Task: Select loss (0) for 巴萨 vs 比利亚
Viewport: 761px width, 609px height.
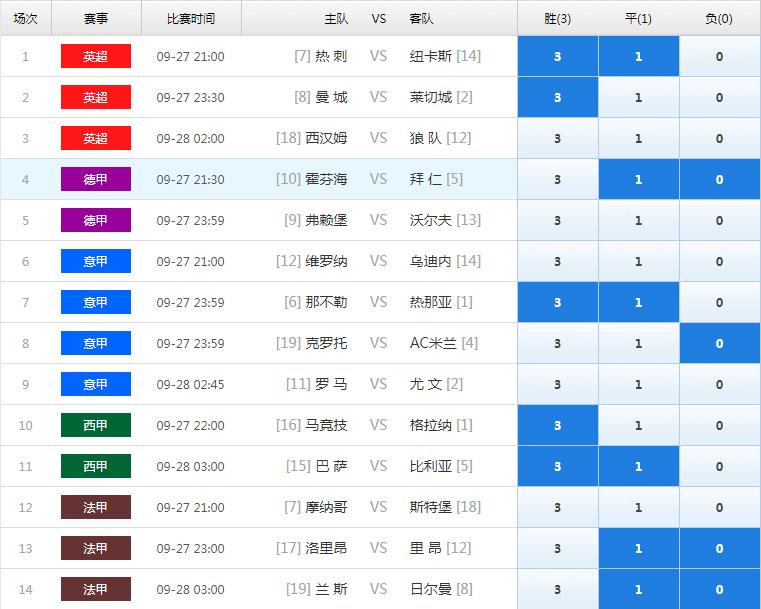Action: [x=720, y=466]
